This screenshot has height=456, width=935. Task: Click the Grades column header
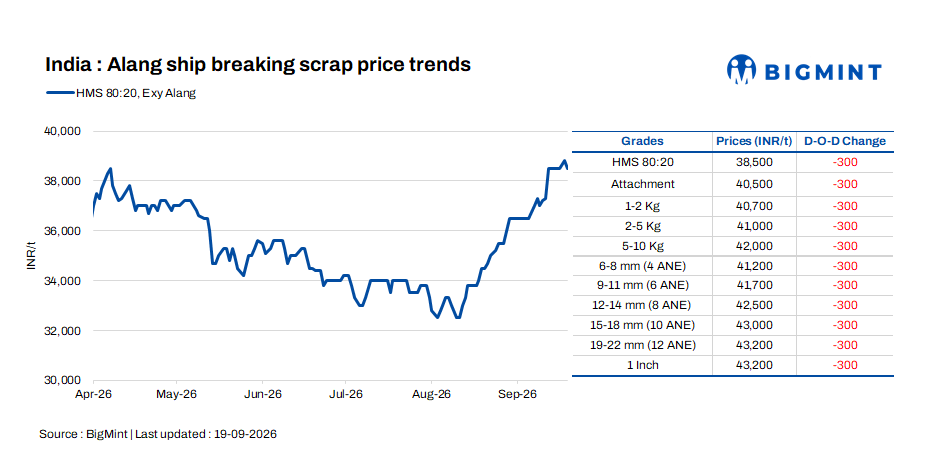[642, 141]
